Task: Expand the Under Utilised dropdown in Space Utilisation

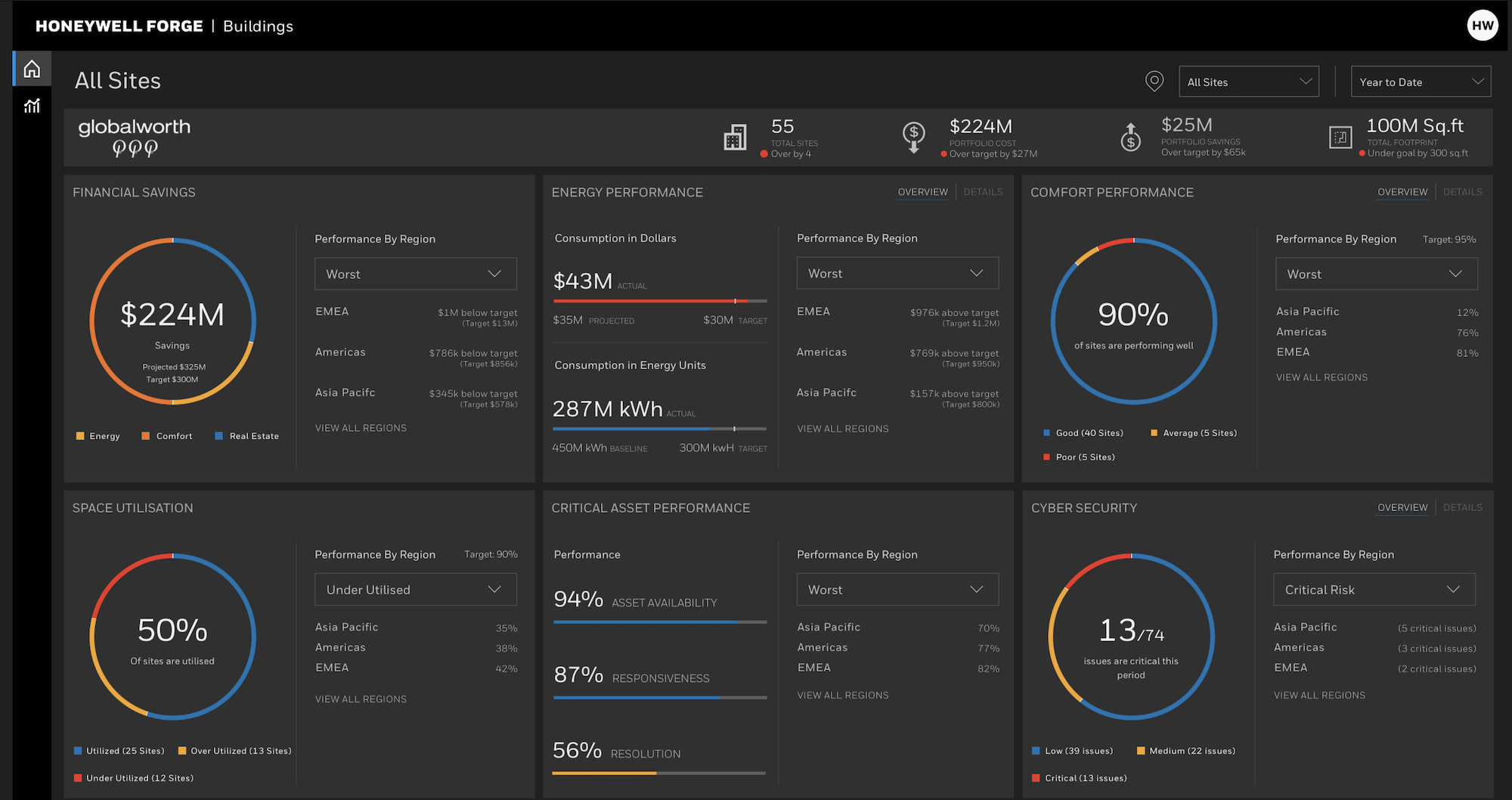Action: (415, 589)
